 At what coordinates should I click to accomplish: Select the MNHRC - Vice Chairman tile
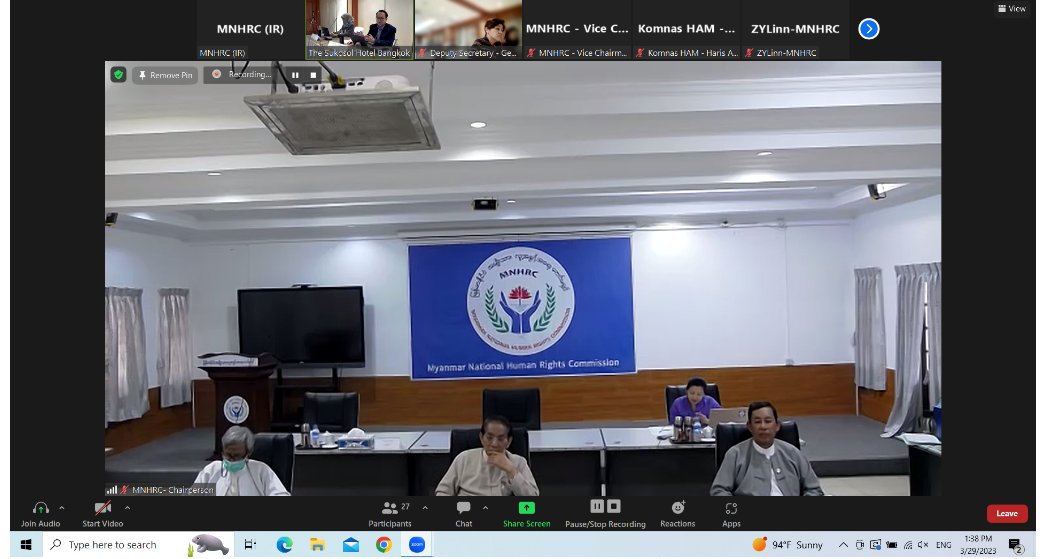point(577,29)
